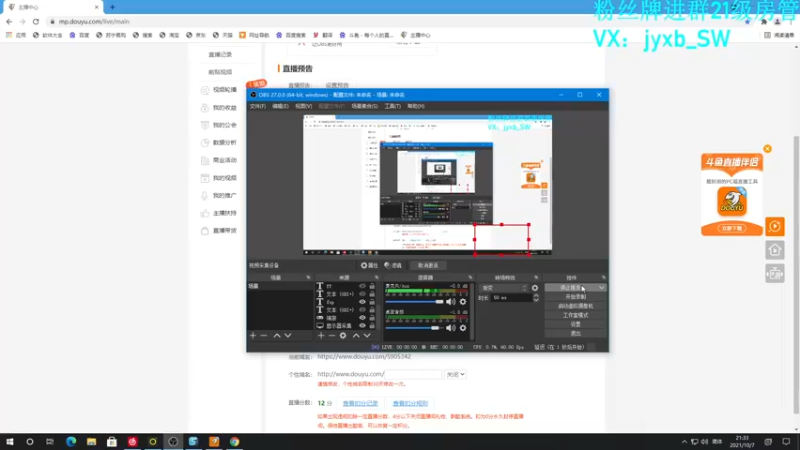Hide the Esp text source
The height and width of the screenshot is (450, 800).
point(362,302)
